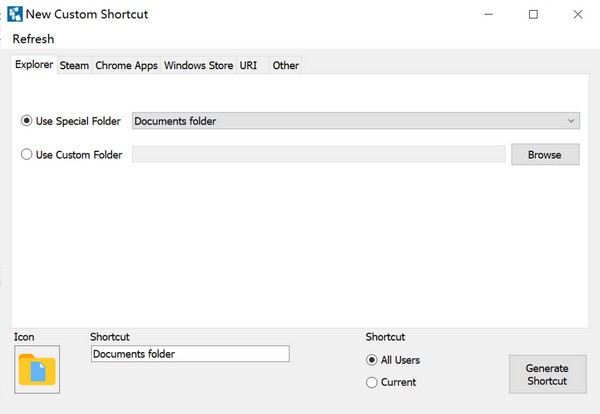This screenshot has width=600, height=414.
Task: Go to the Windows Store tab
Action: 198,66
